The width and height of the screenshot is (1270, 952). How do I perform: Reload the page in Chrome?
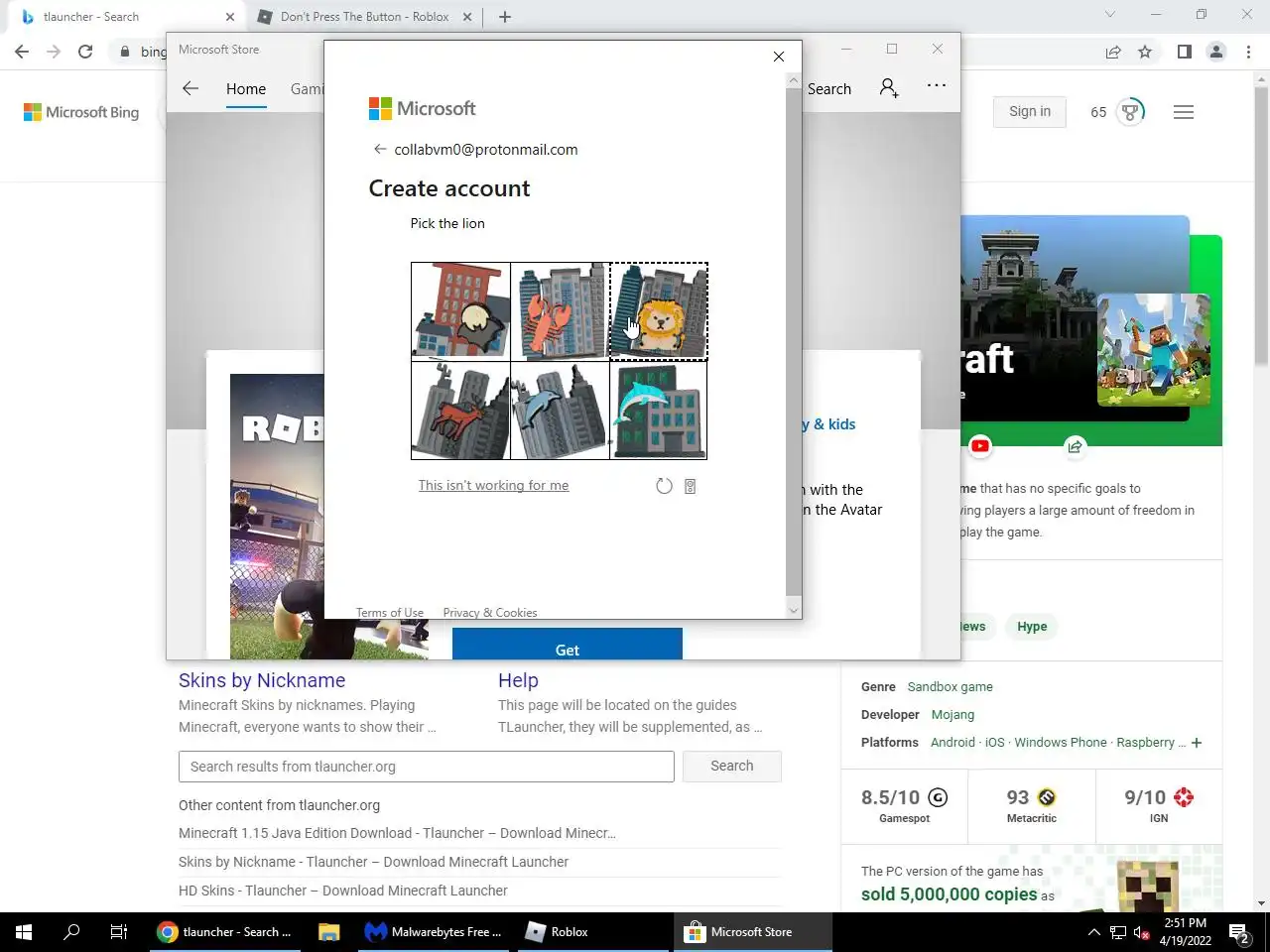(85, 52)
